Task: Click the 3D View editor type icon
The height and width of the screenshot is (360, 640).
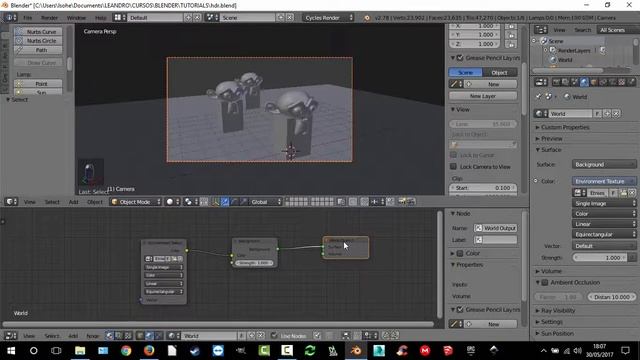Action: point(11,202)
